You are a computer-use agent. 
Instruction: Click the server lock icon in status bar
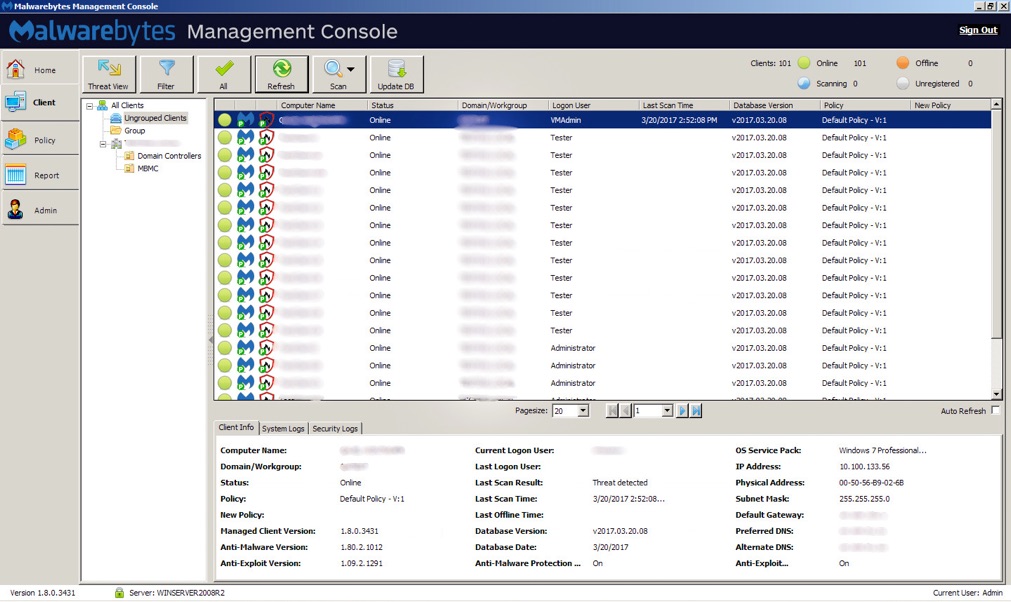(x=119, y=592)
